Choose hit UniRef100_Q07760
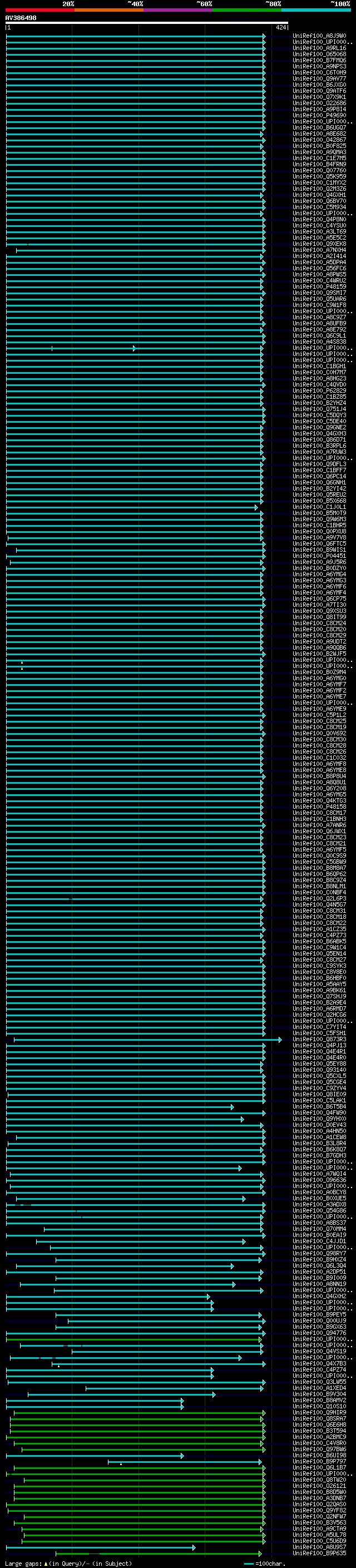Viewport: 356px width, 1568px height. [x=319, y=170]
